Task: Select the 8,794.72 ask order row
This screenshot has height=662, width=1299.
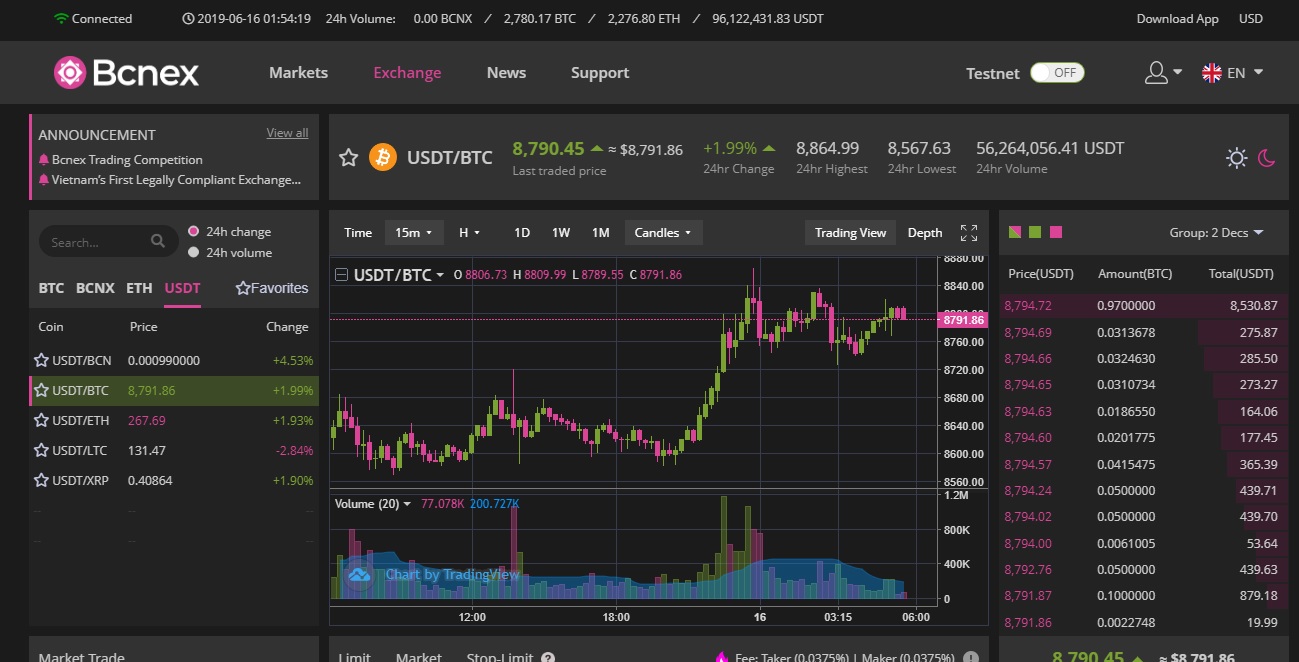Action: click(1143, 305)
